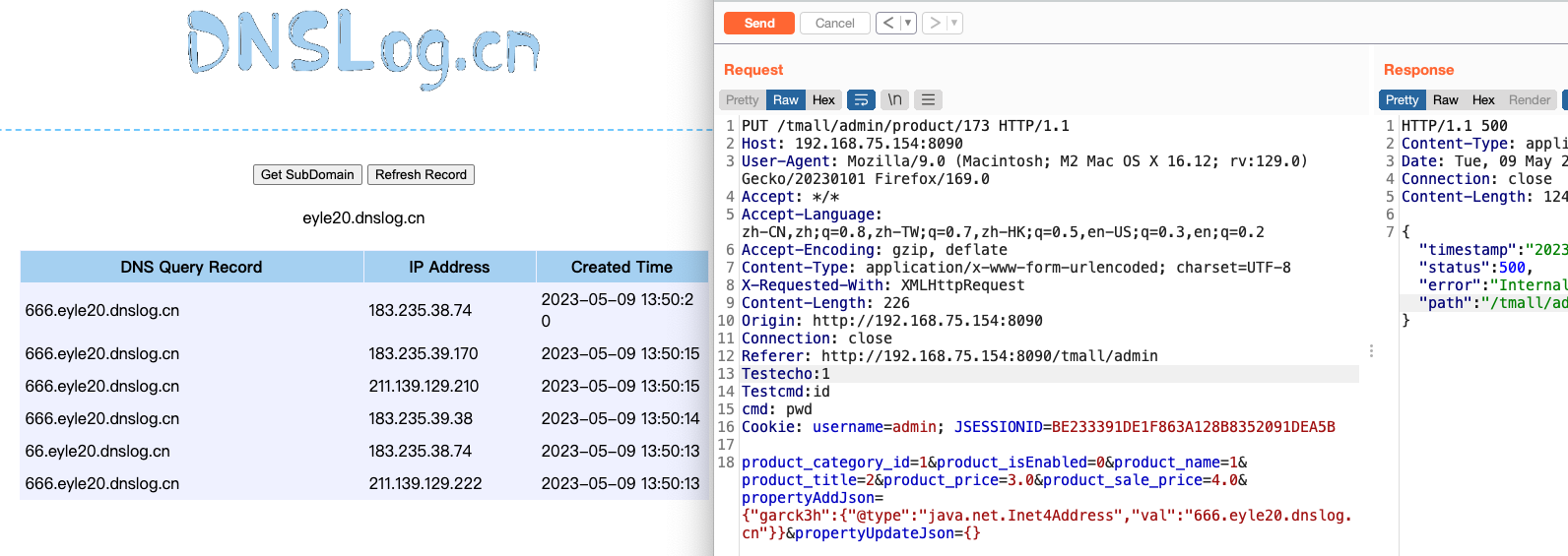Click the IP address 183.235.39.170
1568x556 pixels.
[424, 353]
